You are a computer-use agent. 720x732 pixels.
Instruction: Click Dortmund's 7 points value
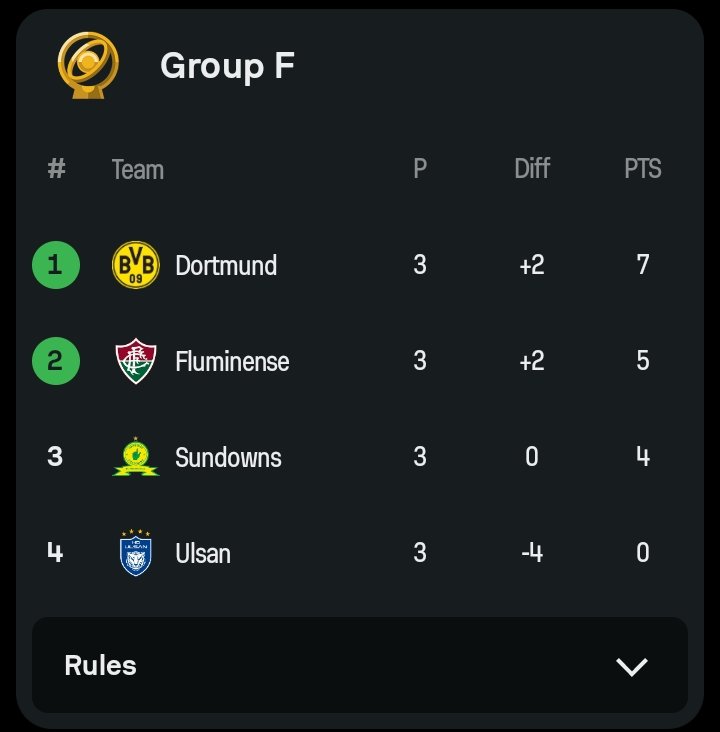pyautogui.click(x=643, y=265)
